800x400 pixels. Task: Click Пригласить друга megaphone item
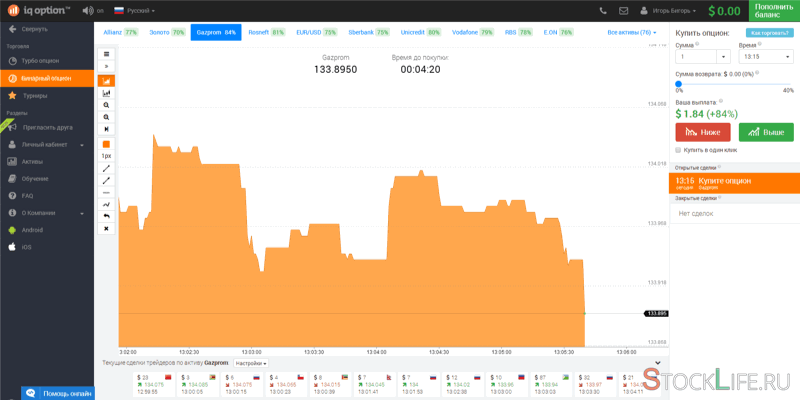click(47, 127)
